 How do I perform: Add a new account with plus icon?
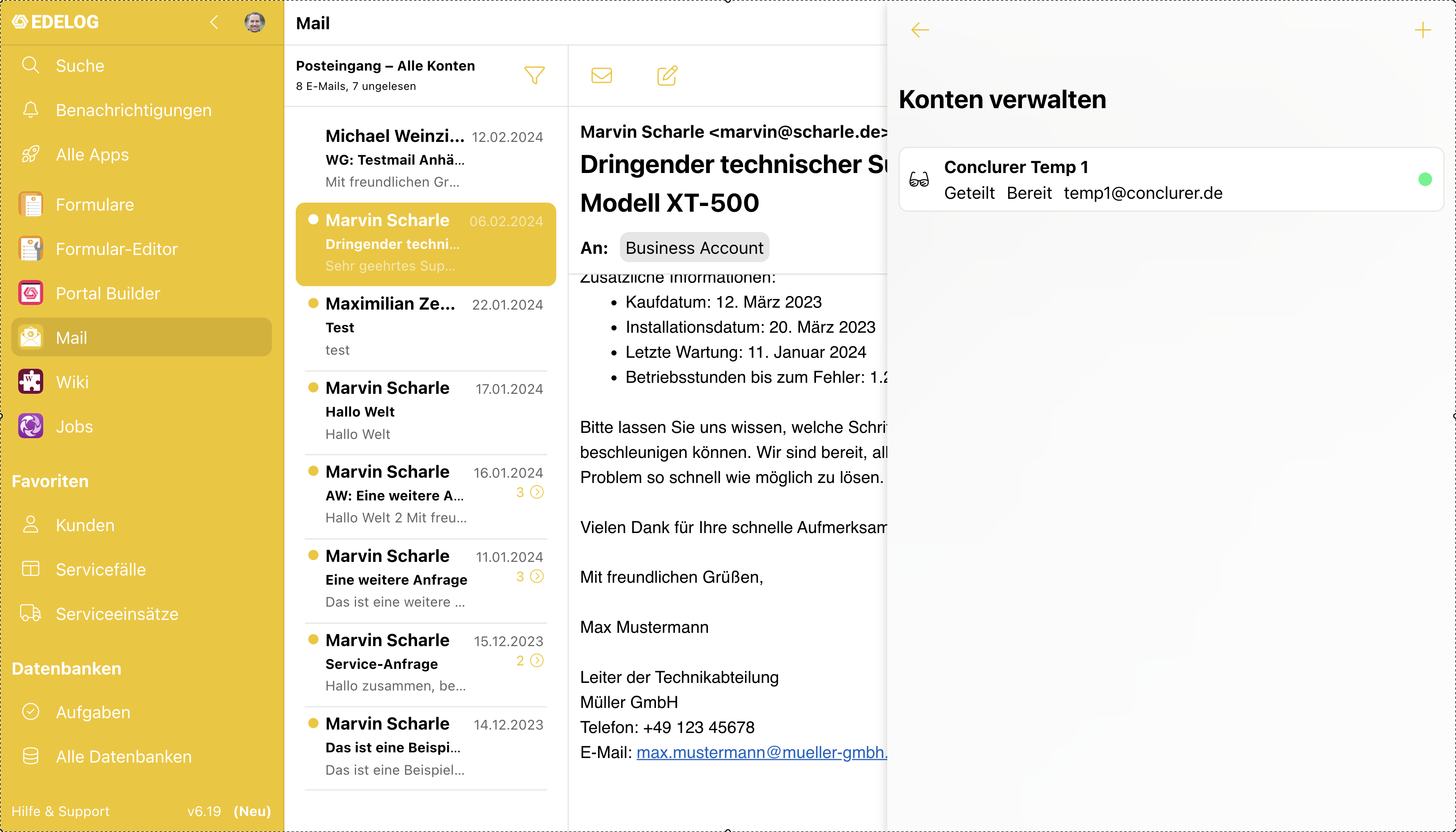1423,30
